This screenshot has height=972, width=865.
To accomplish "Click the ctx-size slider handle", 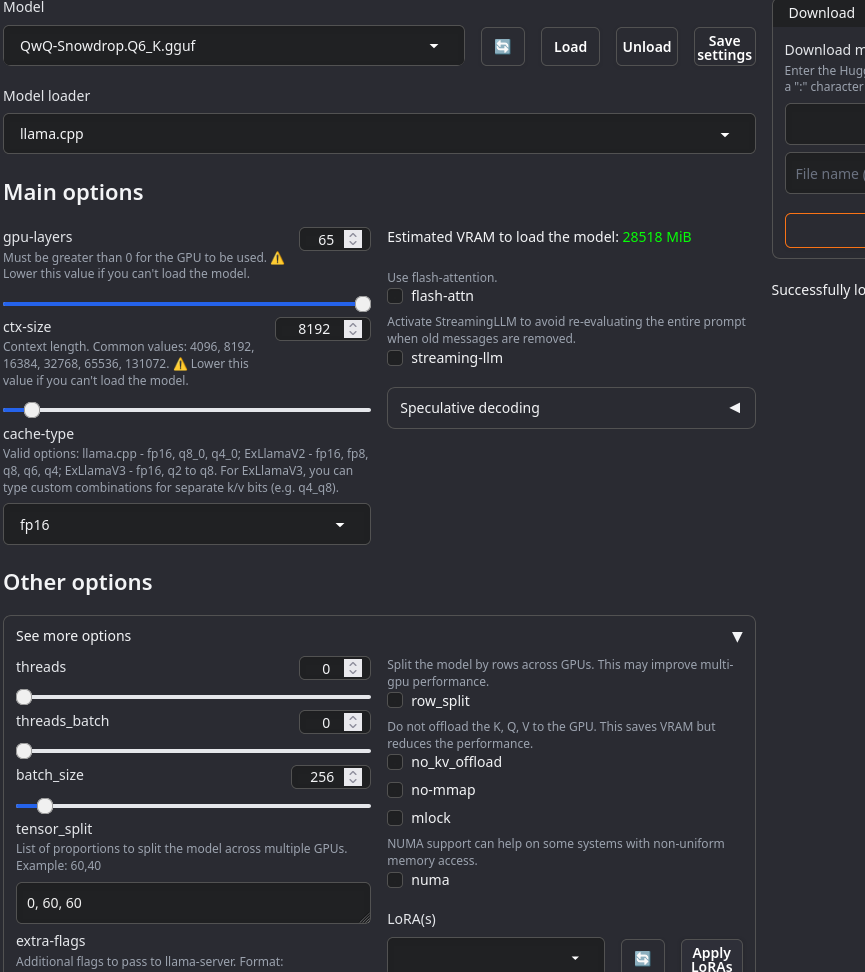I will (x=32, y=410).
